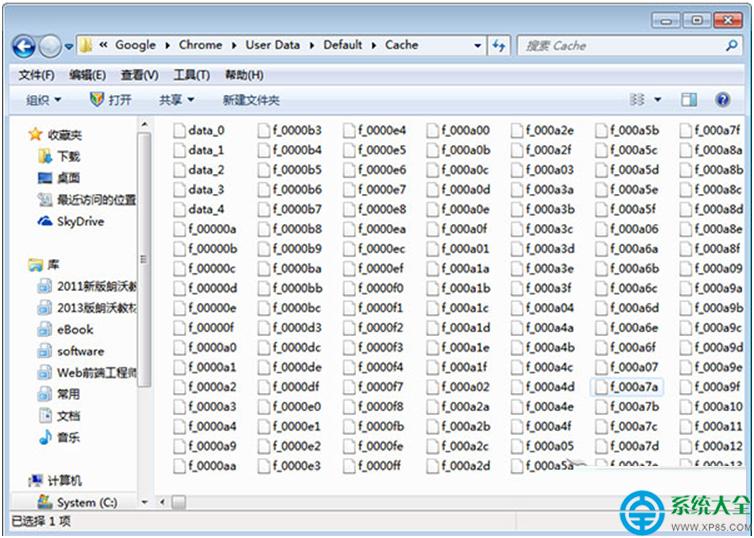Image resolution: width=754 pixels, height=538 pixels.
Task: Click the sidebar vertical scrollbar
Action: [145, 300]
